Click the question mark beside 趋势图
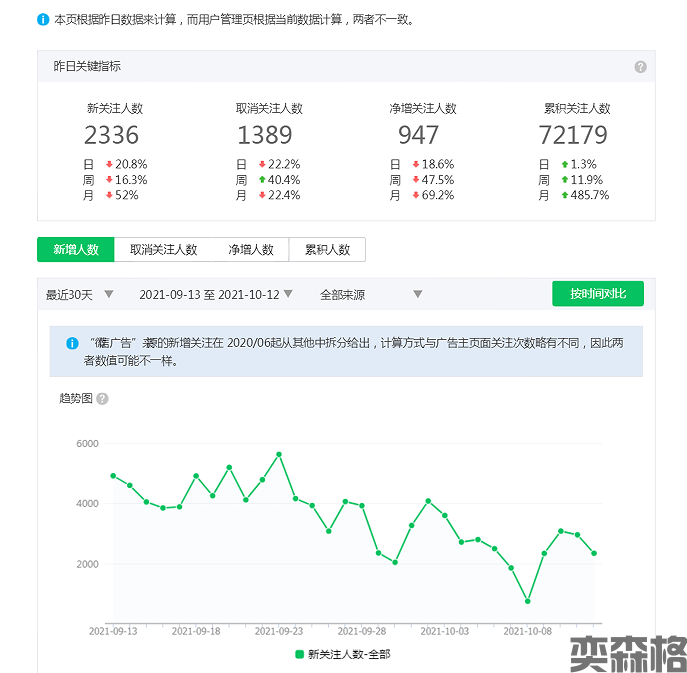This screenshot has height=673, width=687. [102, 399]
